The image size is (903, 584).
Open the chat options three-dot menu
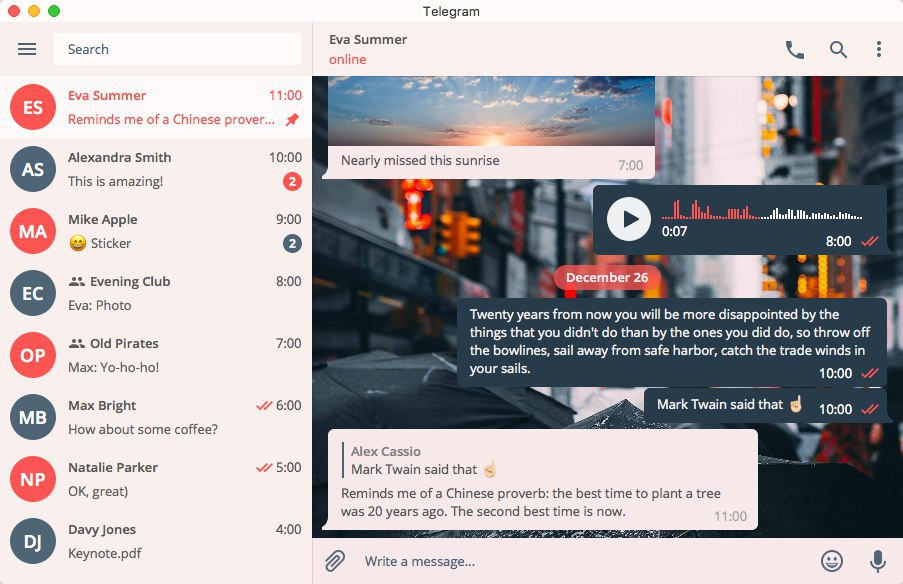click(879, 48)
